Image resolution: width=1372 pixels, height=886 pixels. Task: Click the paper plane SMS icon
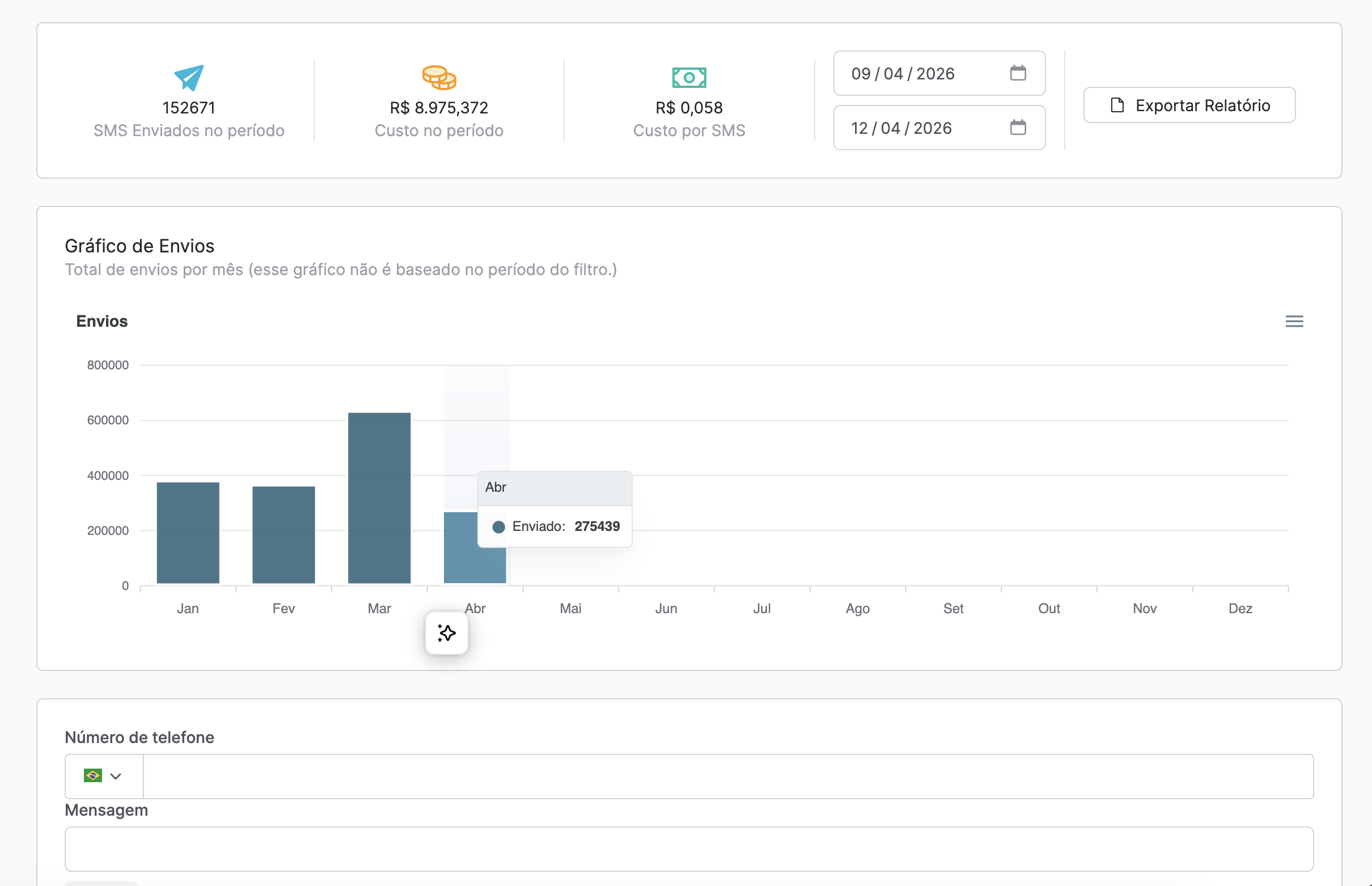tap(189, 78)
